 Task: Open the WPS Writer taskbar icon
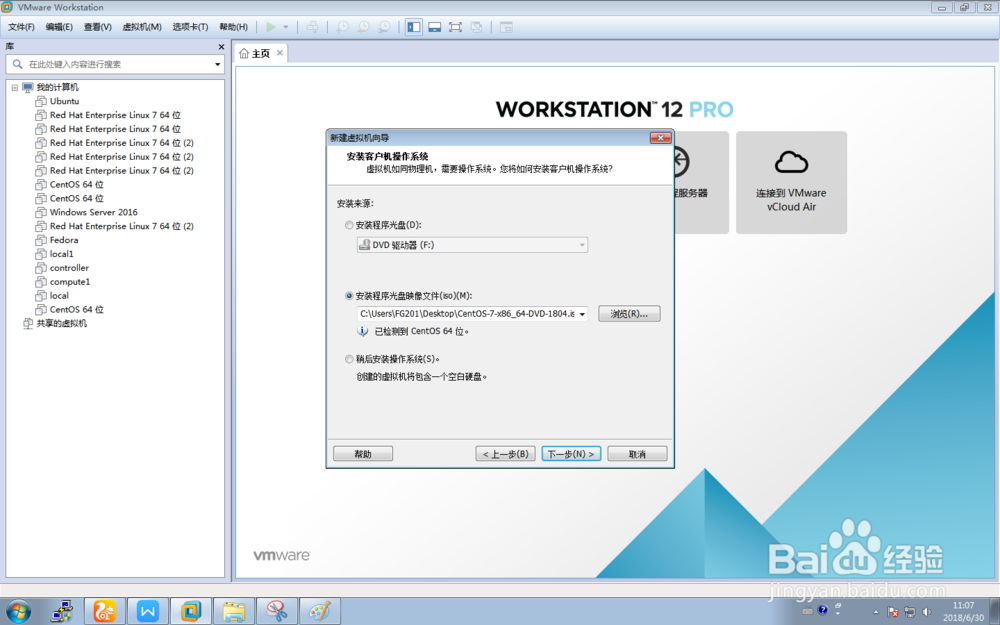(148, 611)
